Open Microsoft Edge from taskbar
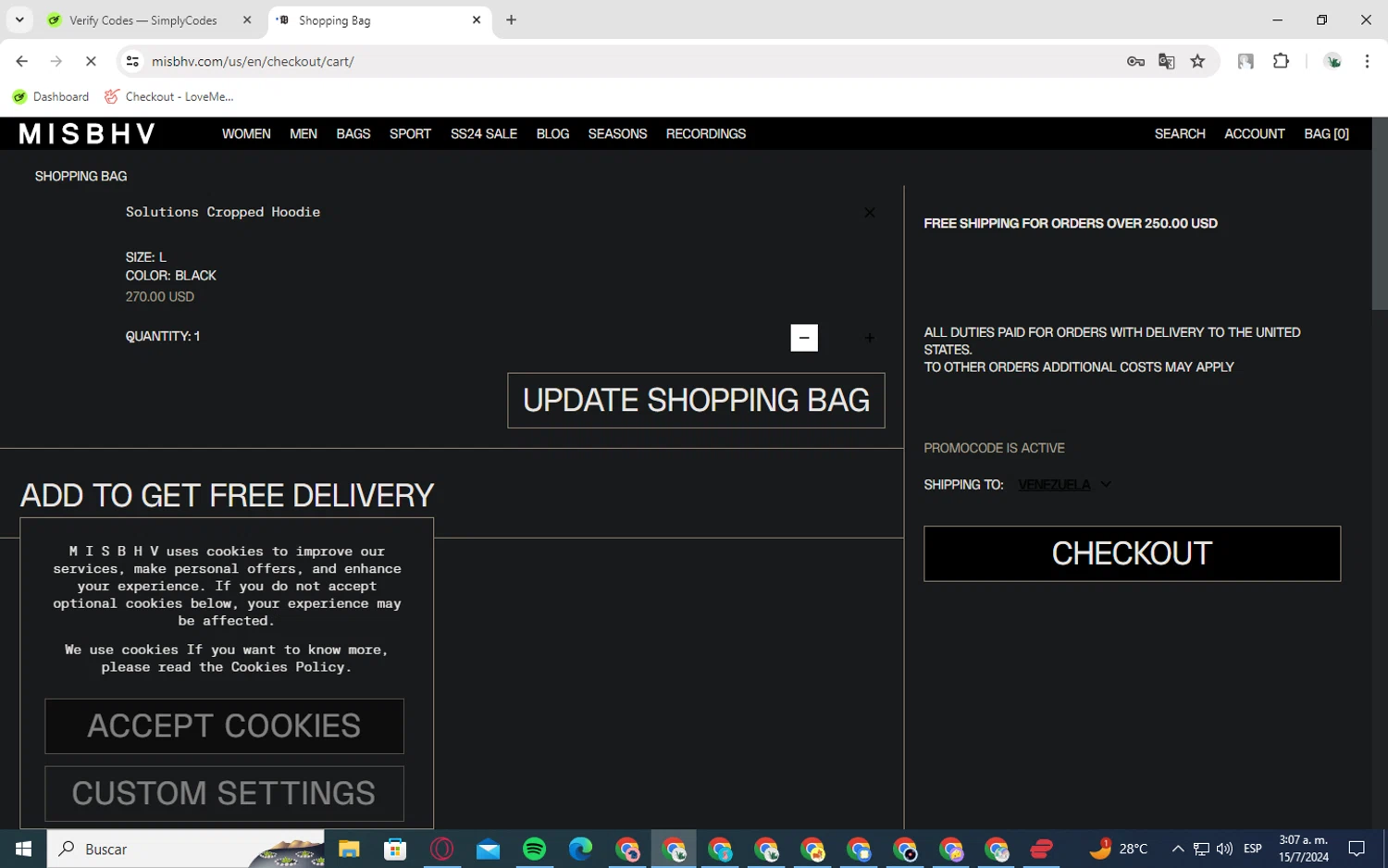The height and width of the screenshot is (868, 1388). [580, 849]
